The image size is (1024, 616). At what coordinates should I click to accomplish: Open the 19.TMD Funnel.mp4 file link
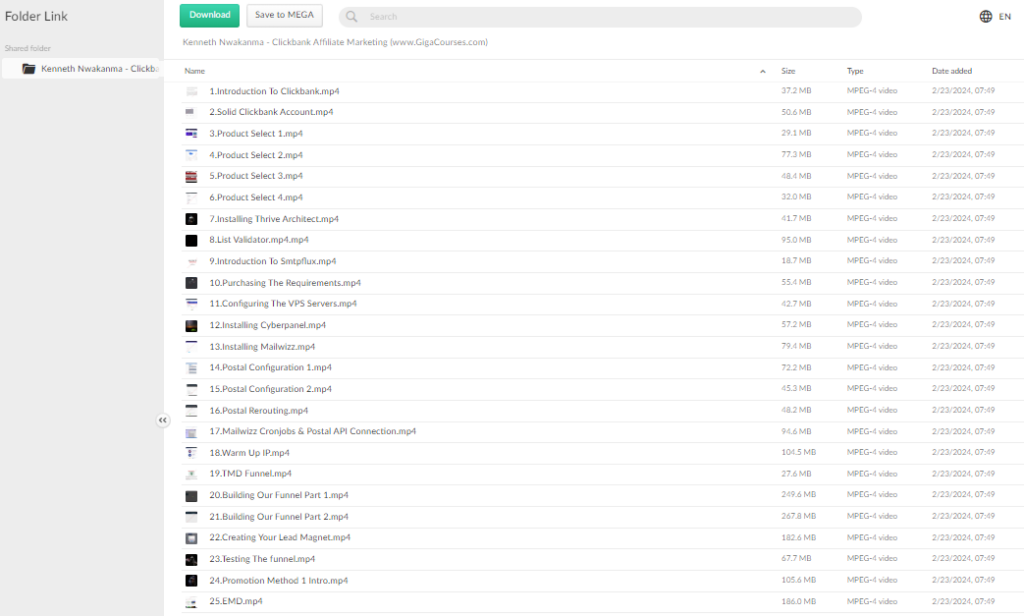coord(247,473)
